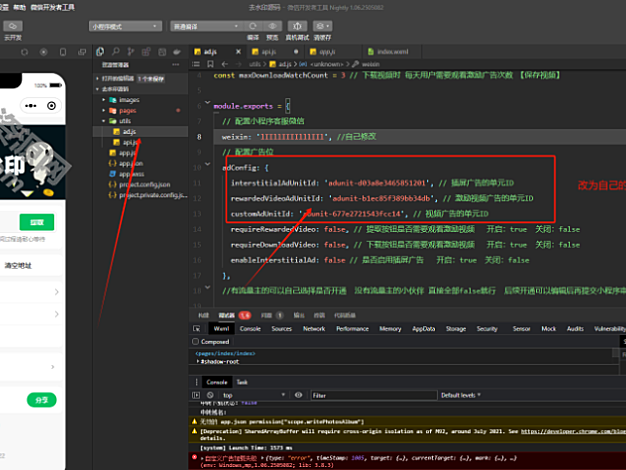Open the ad.js file in utils folder

pyautogui.click(x=130, y=131)
